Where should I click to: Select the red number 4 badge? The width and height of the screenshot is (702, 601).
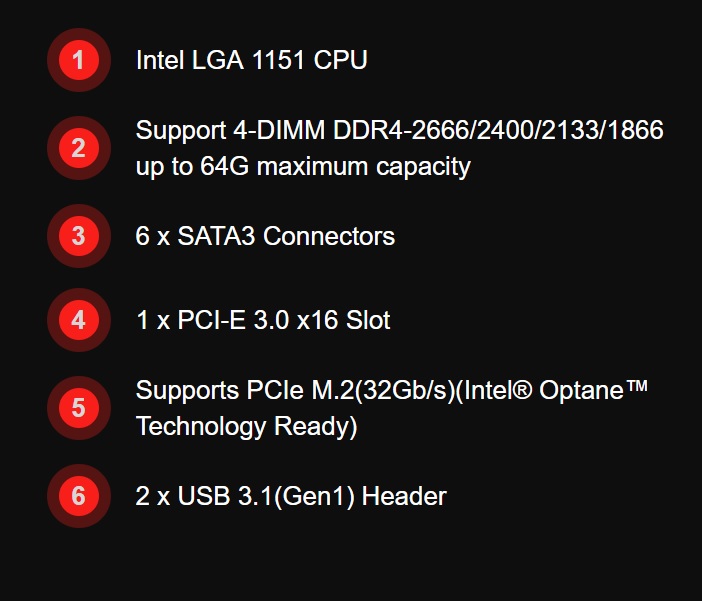79,320
